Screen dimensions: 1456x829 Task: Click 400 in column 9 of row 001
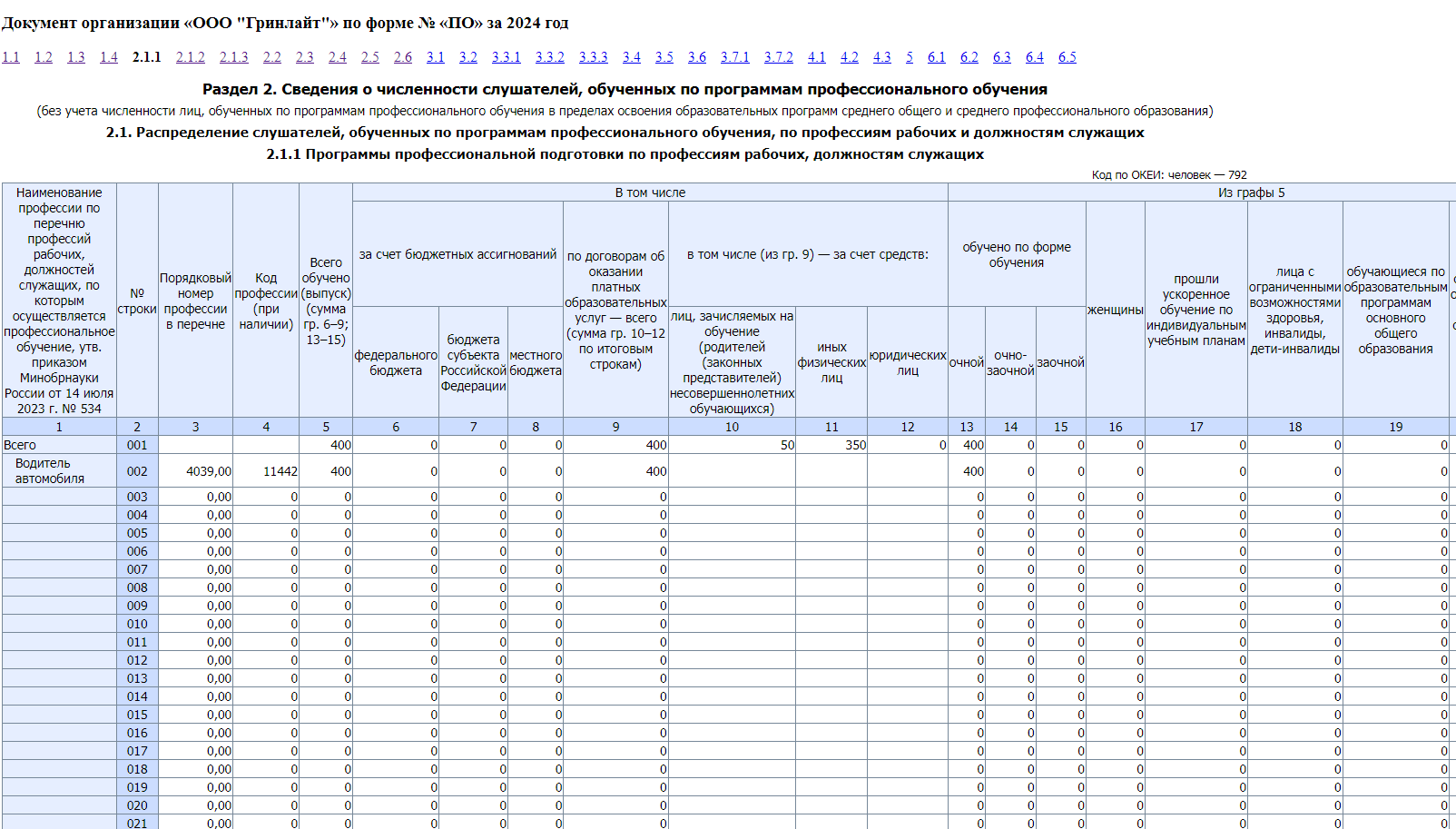(615, 445)
